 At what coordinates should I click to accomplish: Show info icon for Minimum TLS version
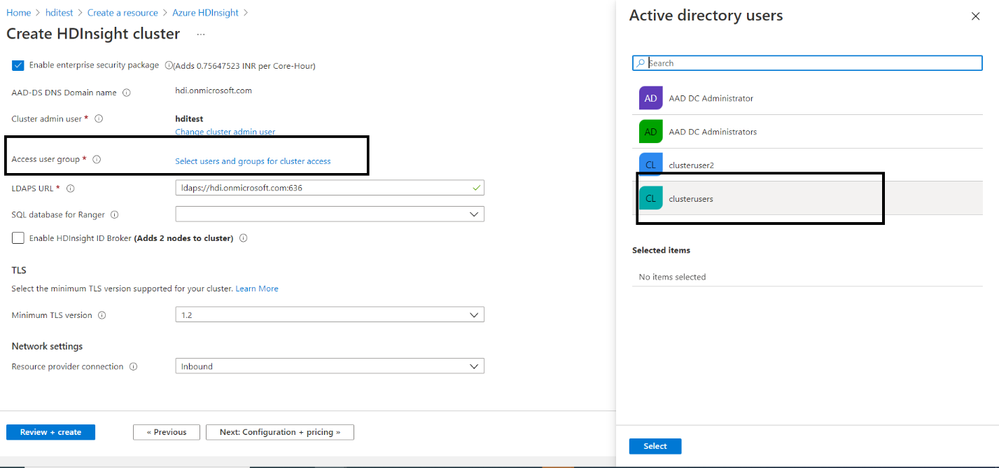(102, 315)
